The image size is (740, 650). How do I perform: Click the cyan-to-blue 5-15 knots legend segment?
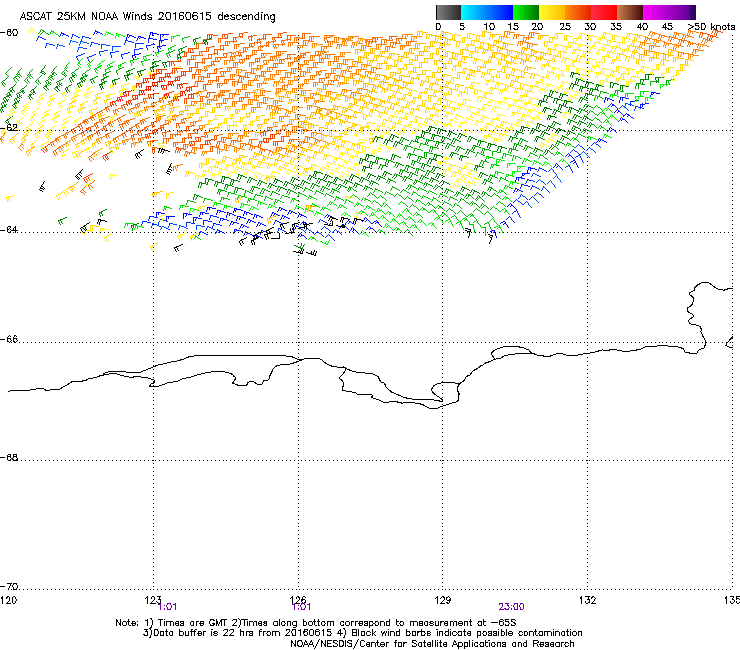487,12
